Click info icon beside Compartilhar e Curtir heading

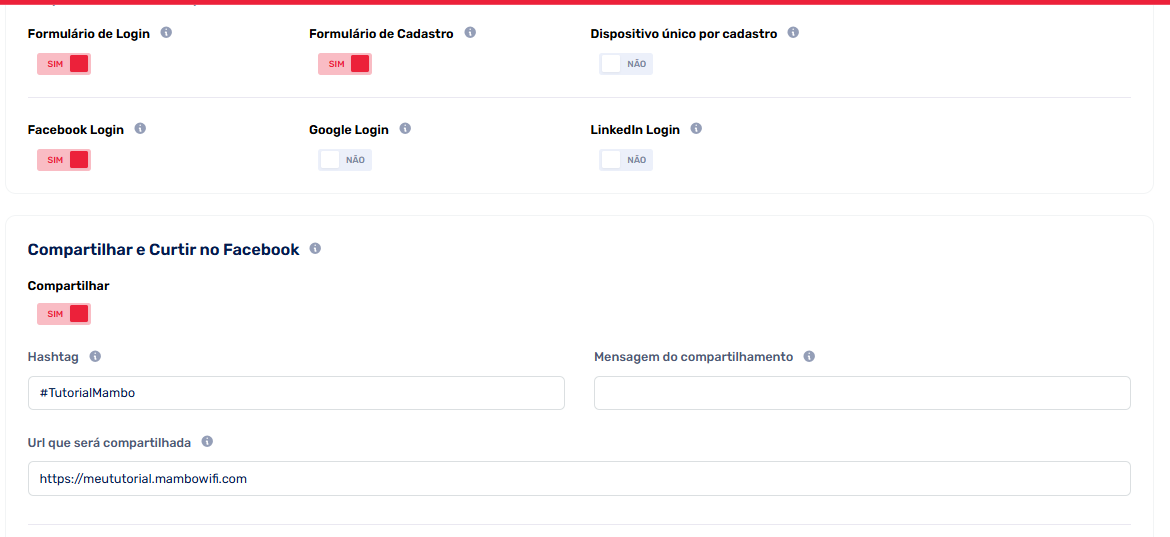pos(315,249)
